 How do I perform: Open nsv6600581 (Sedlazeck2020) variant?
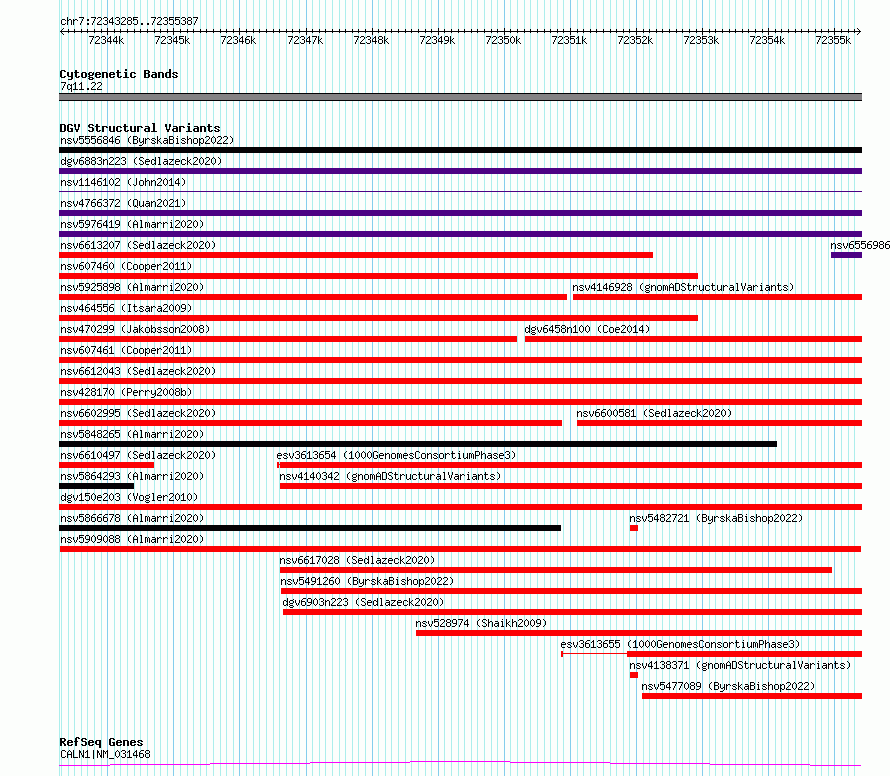654,413
